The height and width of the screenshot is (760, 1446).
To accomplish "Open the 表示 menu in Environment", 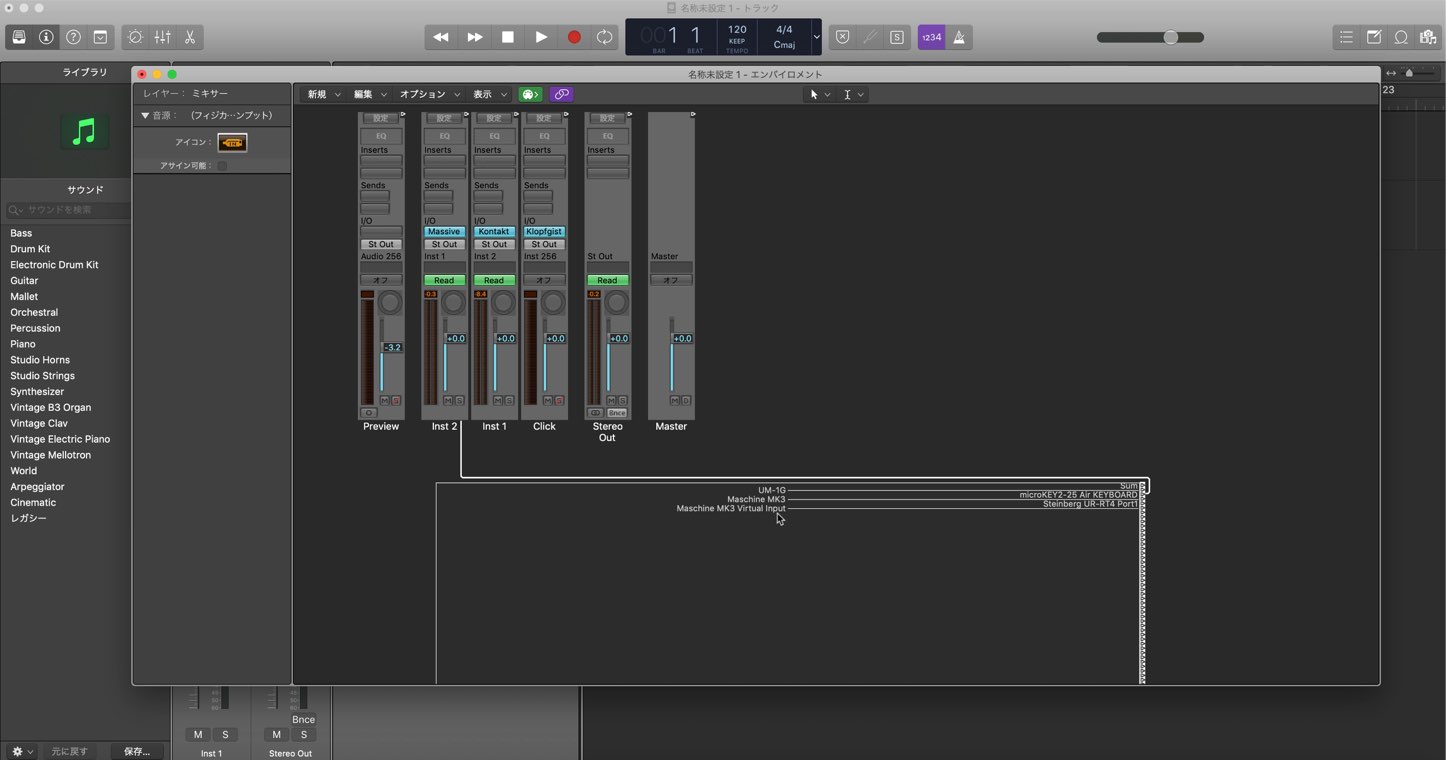I will click(490, 94).
